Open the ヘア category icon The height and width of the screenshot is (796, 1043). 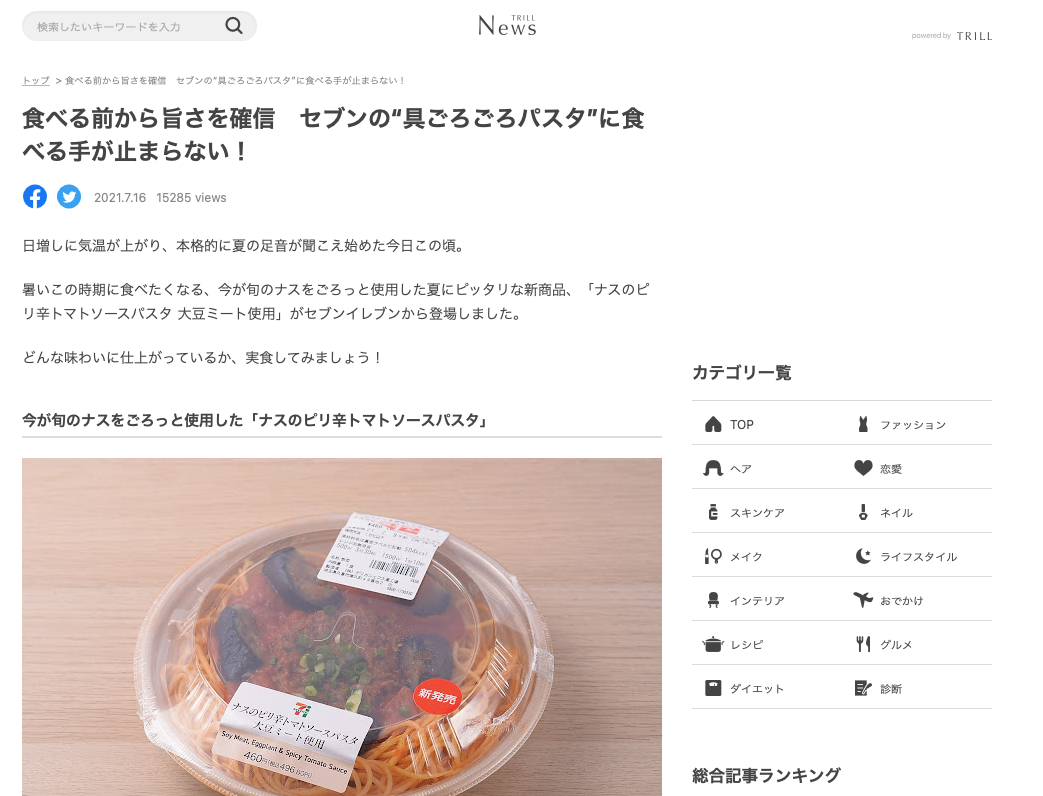[713, 468]
